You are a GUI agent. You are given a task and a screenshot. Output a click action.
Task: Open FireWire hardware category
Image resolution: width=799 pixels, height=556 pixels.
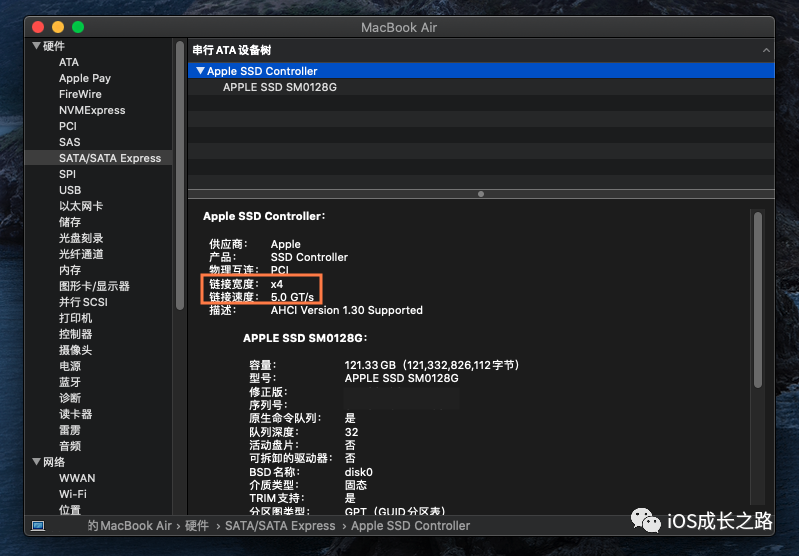point(80,94)
